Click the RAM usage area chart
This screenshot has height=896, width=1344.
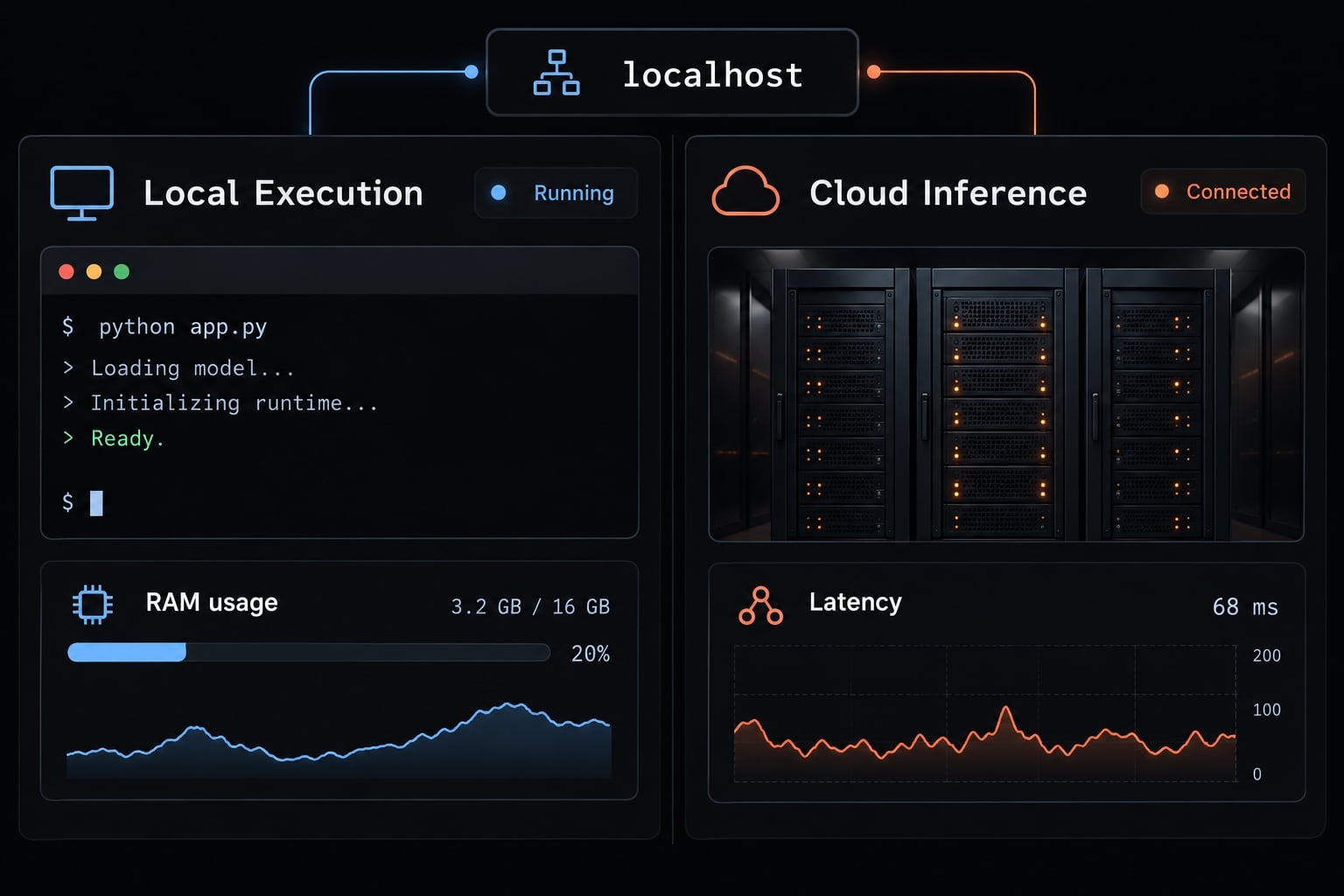coord(339,740)
